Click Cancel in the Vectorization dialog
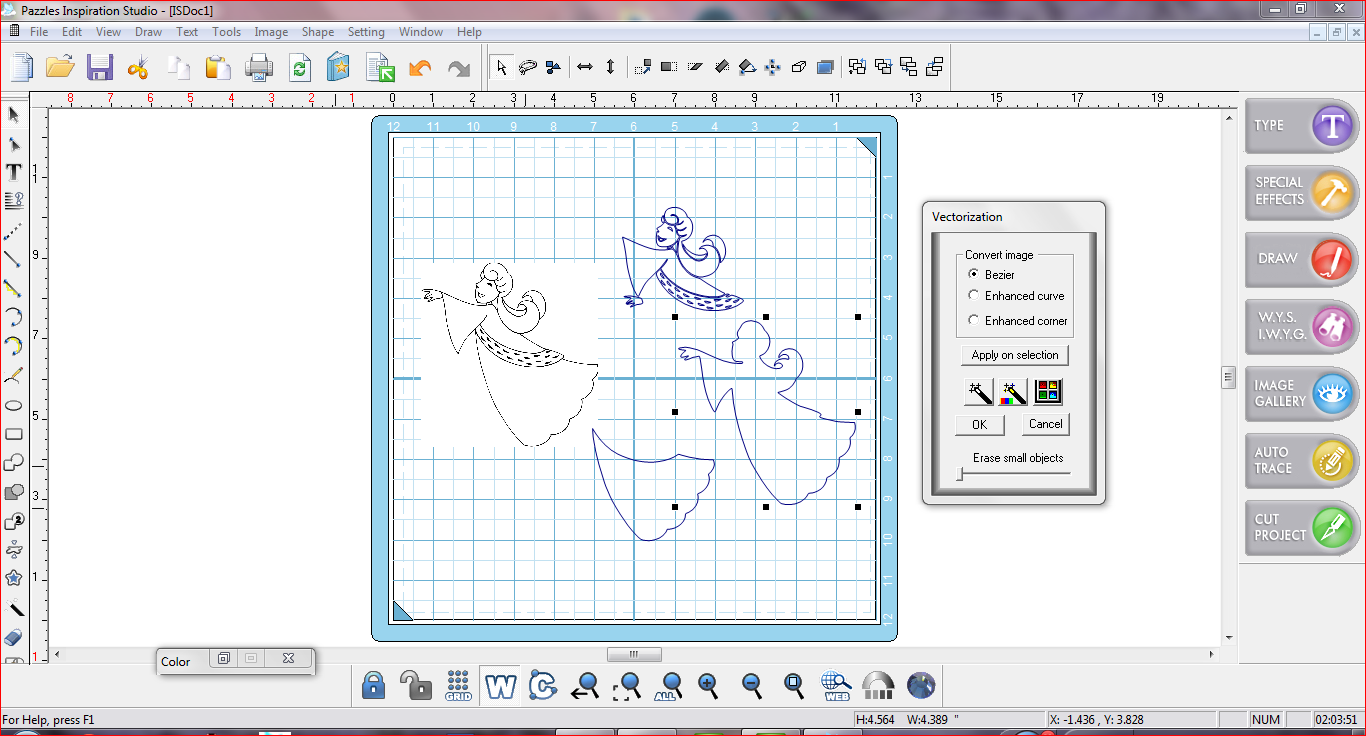 [x=1046, y=424]
